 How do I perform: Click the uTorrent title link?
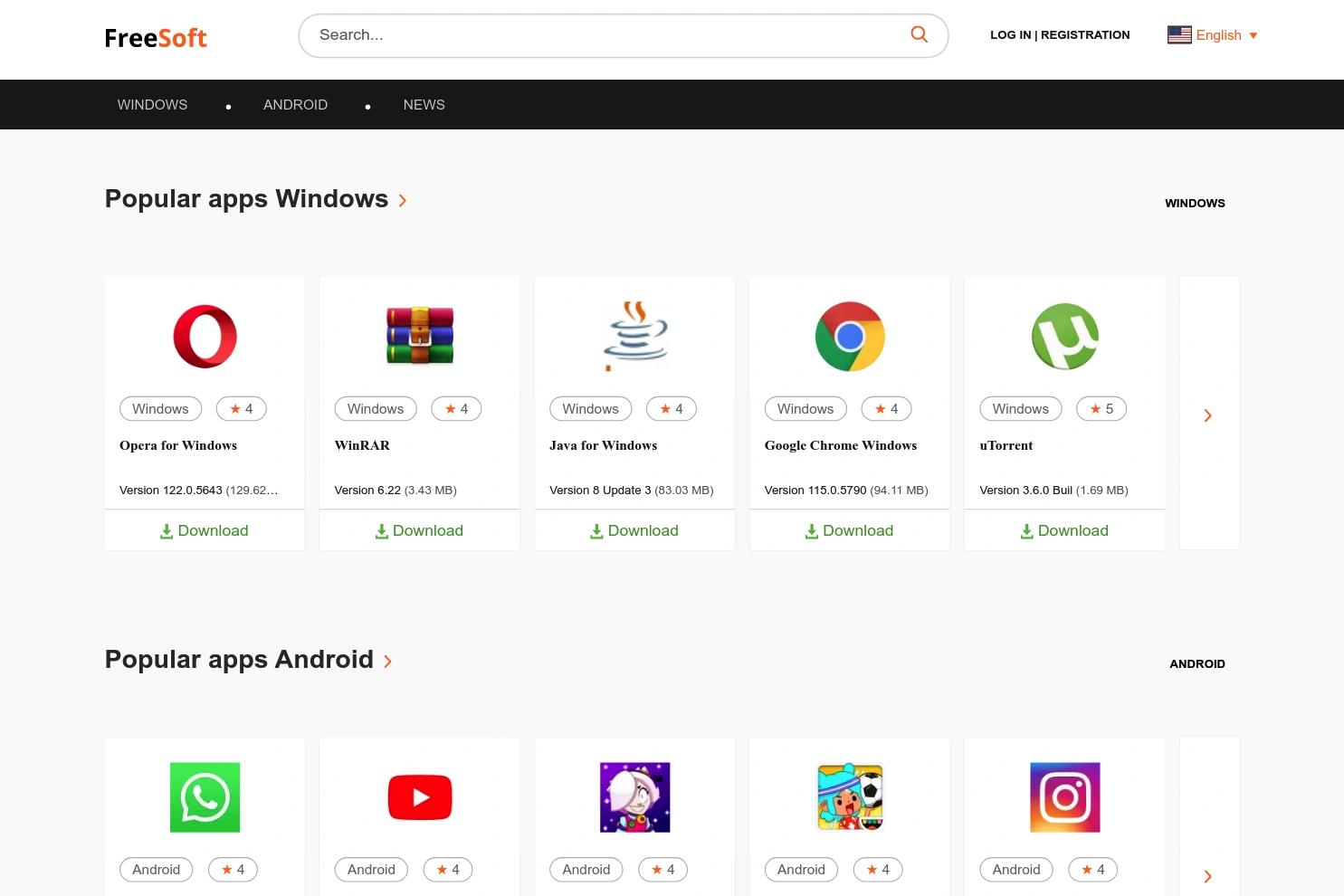pos(1006,445)
